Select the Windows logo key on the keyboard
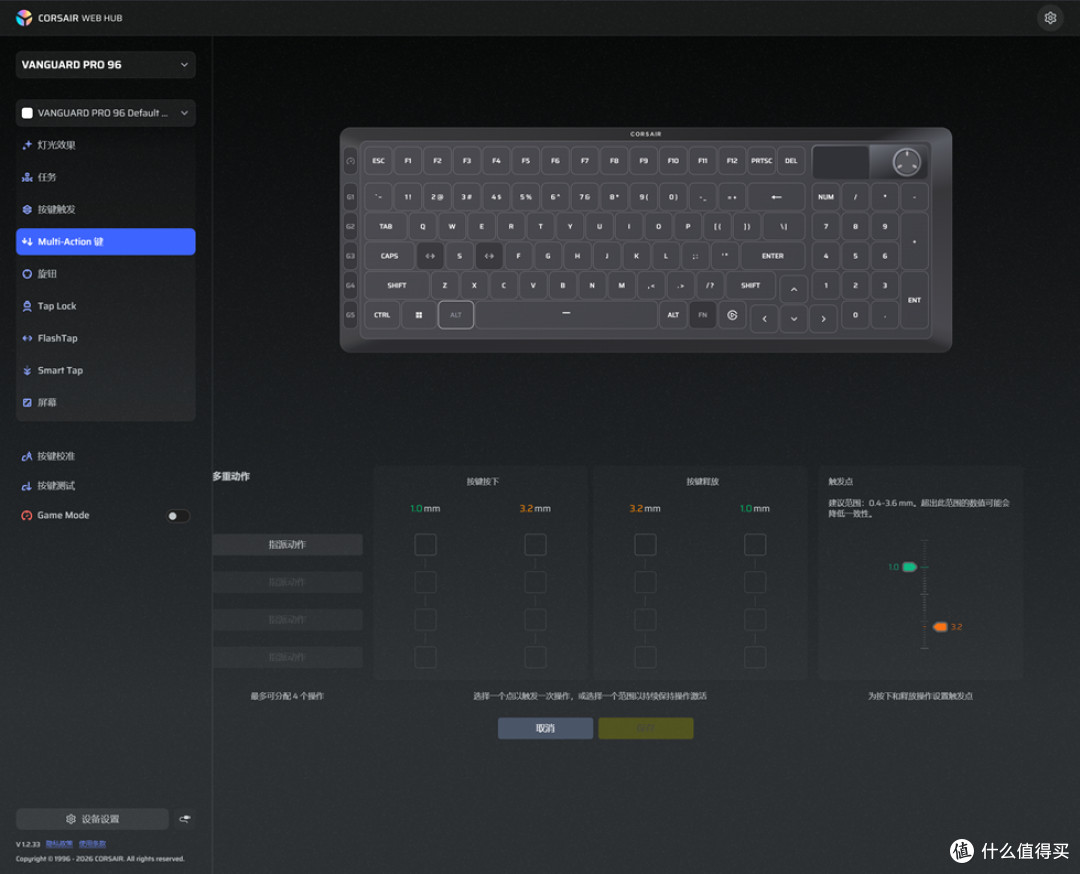This screenshot has width=1080, height=874. point(419,315)
